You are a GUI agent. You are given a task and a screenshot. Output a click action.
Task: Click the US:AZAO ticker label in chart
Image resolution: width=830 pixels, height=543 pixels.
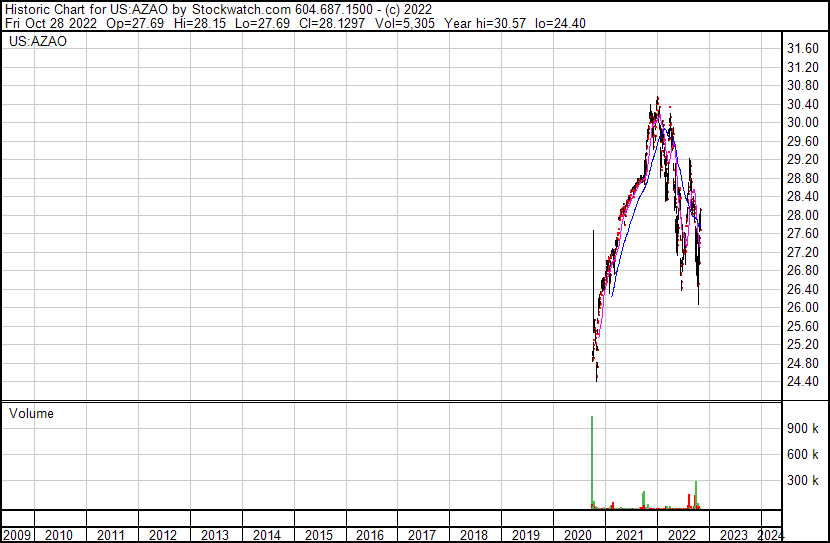38,42
